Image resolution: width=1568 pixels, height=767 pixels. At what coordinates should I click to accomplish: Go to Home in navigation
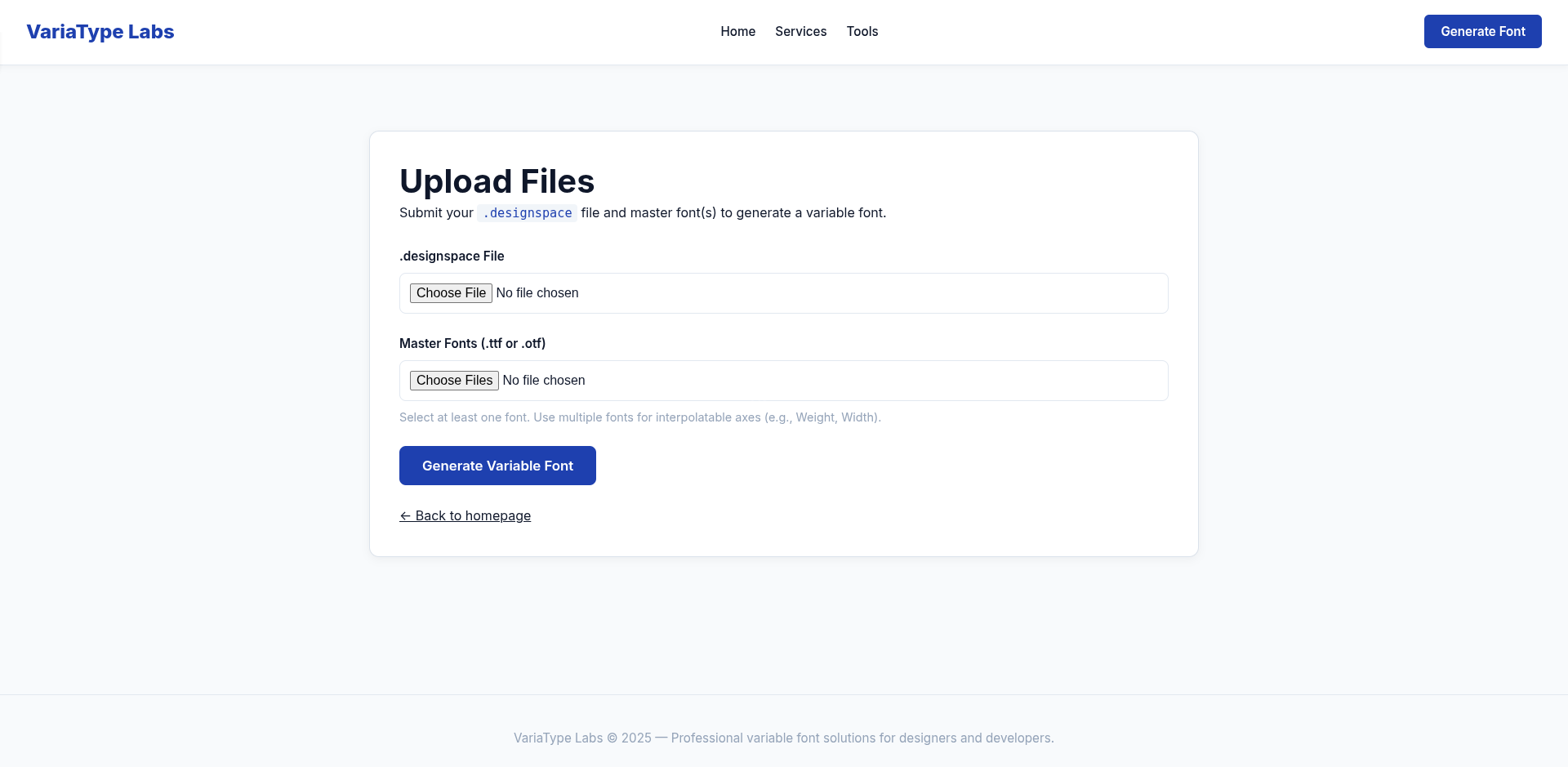(737, 31)
